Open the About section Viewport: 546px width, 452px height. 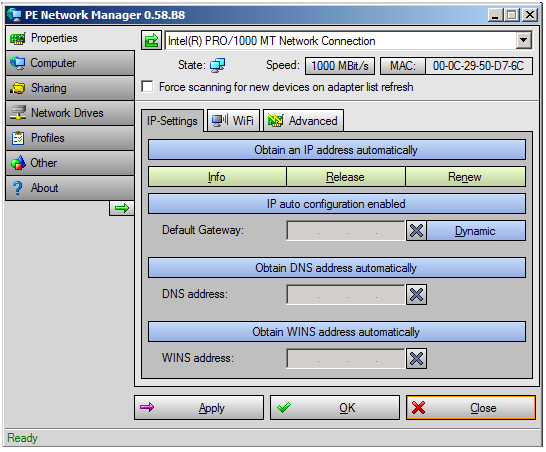70,188
